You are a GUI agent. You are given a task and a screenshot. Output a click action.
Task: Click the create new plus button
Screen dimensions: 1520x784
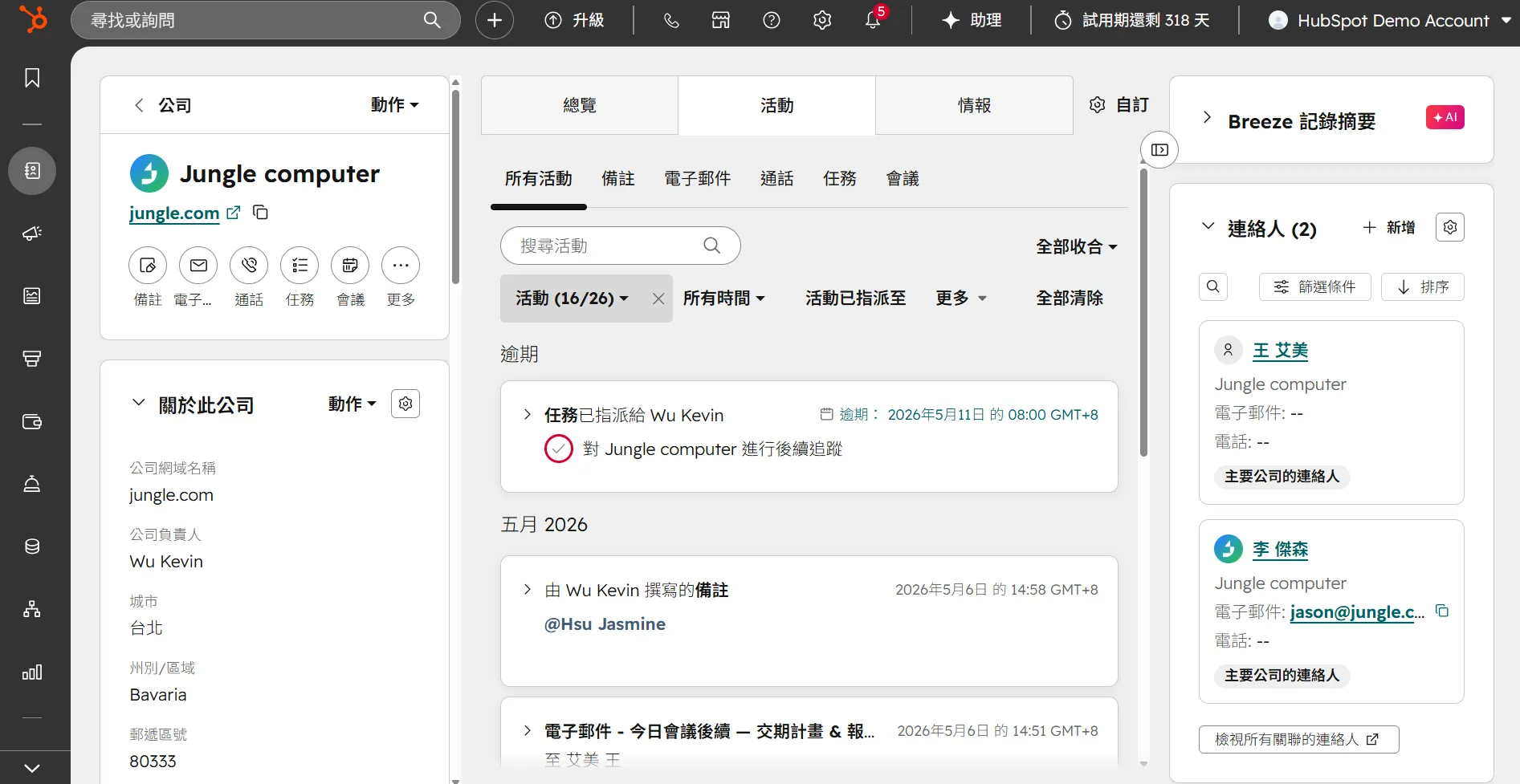(x=495, y=20)
